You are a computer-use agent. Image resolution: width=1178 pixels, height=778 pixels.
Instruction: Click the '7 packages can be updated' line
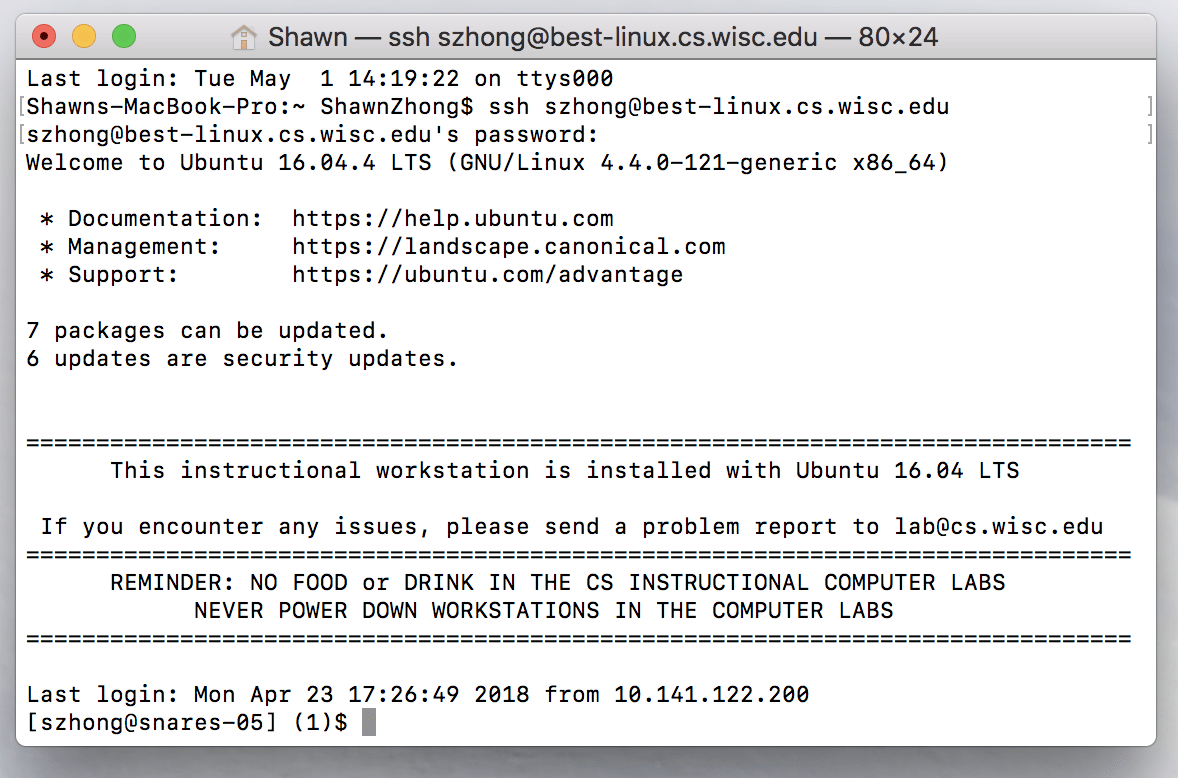[x=207, y=330]
